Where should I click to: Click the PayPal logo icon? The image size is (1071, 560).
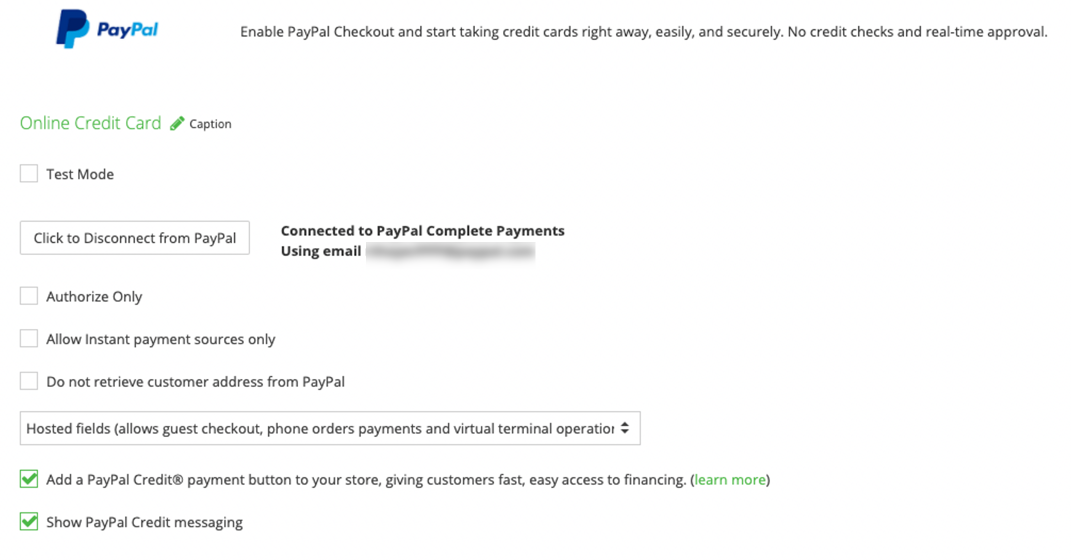click(71, 29)
